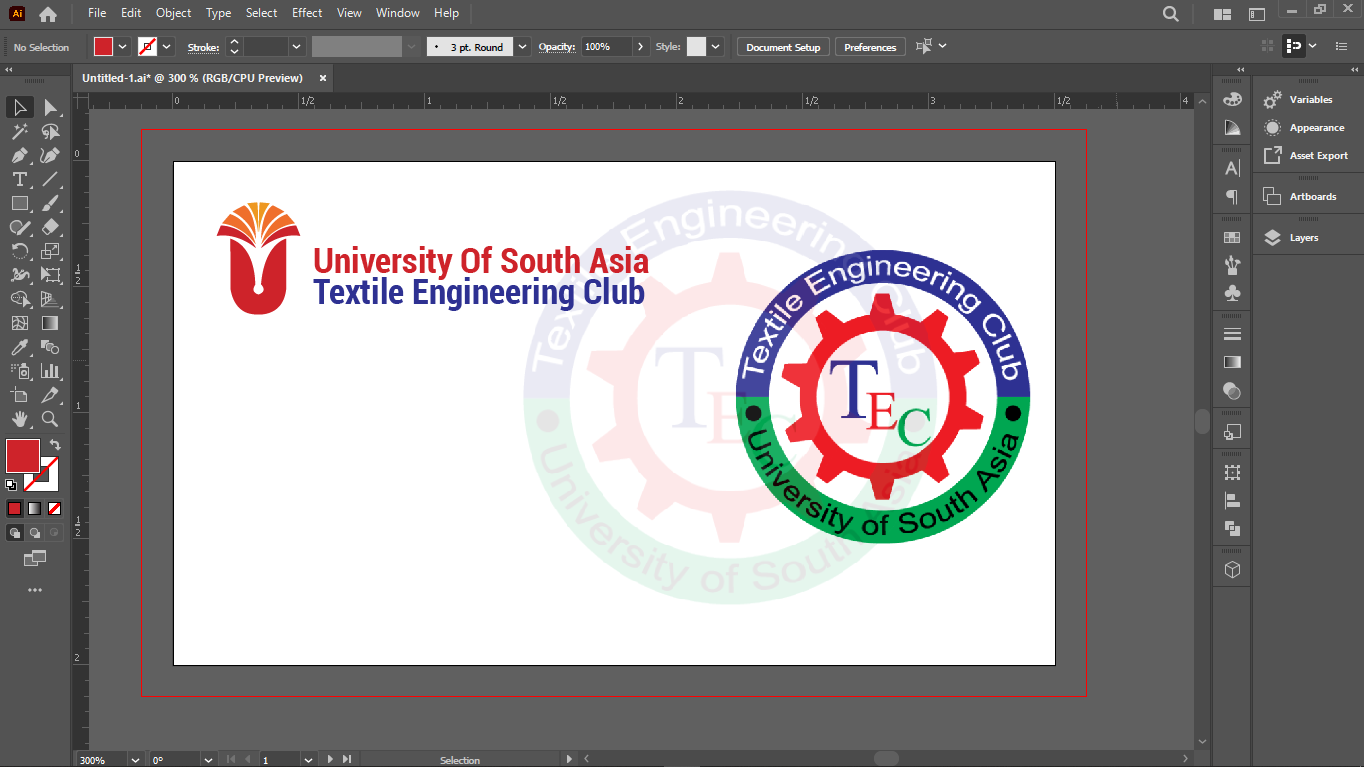The width and height of the screenshot is (1364, 767).
Task: Select the Mesh tool
Action: pyautogui.click(x=19, y=323)
